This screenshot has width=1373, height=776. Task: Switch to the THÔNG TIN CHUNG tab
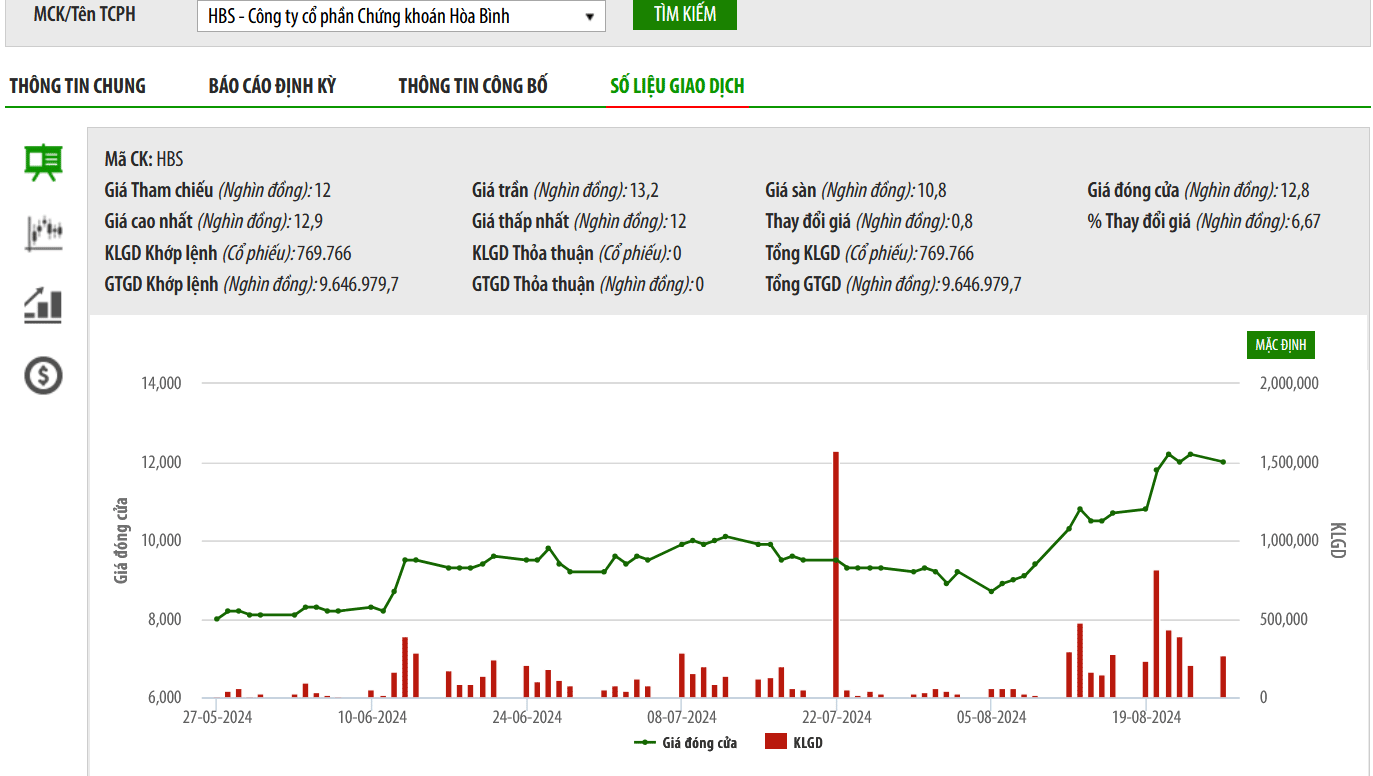[77, 86]
